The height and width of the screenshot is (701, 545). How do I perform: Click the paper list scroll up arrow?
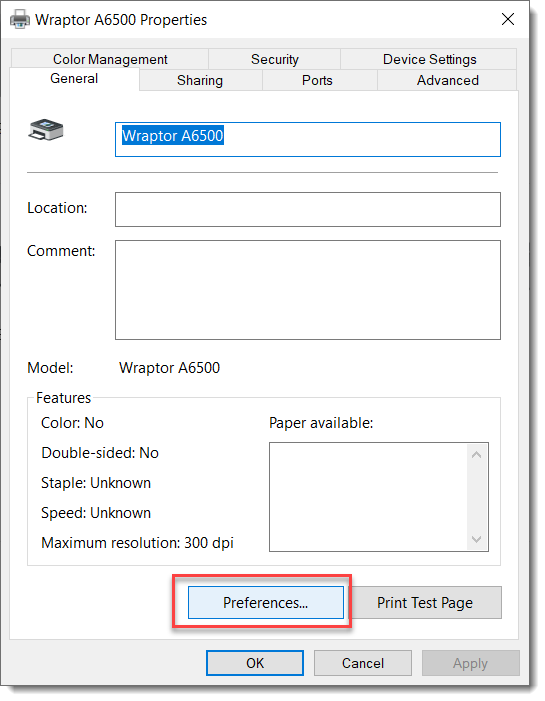[x=477, y=455]
